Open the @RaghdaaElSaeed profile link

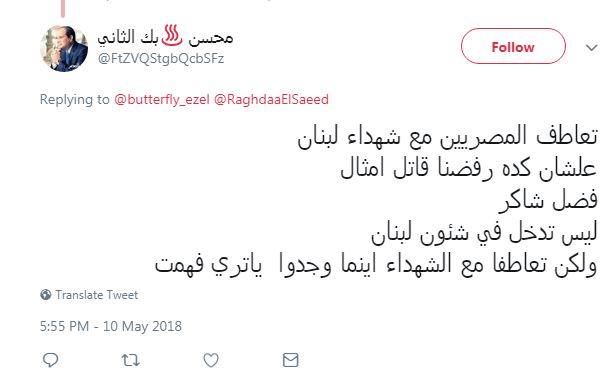[271, 99]
